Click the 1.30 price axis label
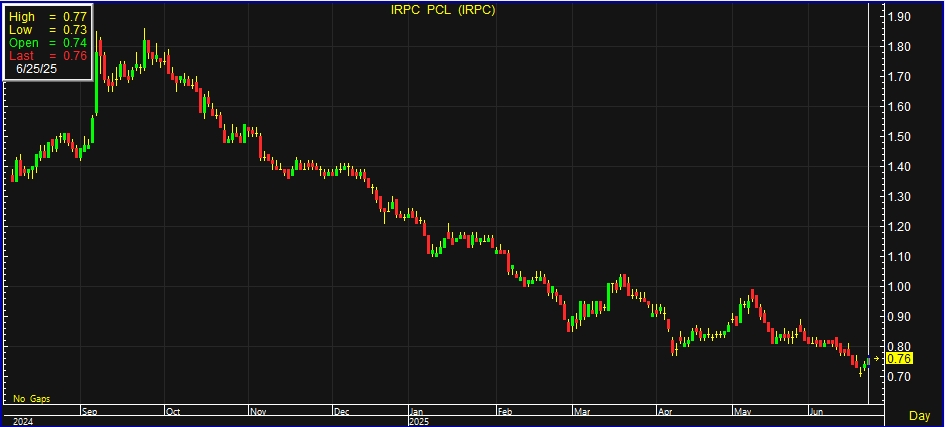 tap(899, 197)
